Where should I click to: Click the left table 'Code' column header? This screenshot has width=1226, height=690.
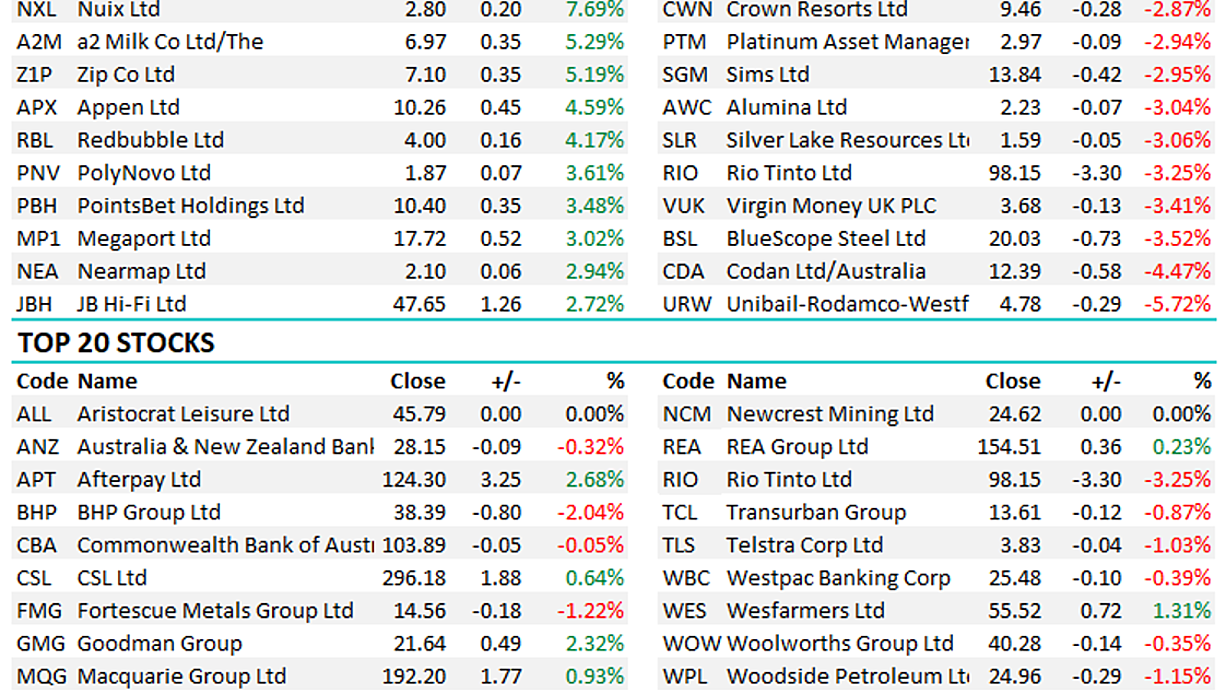[43, 381]
